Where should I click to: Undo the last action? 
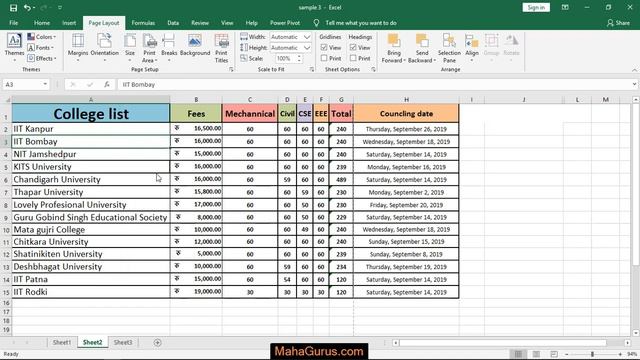(27, 8)
